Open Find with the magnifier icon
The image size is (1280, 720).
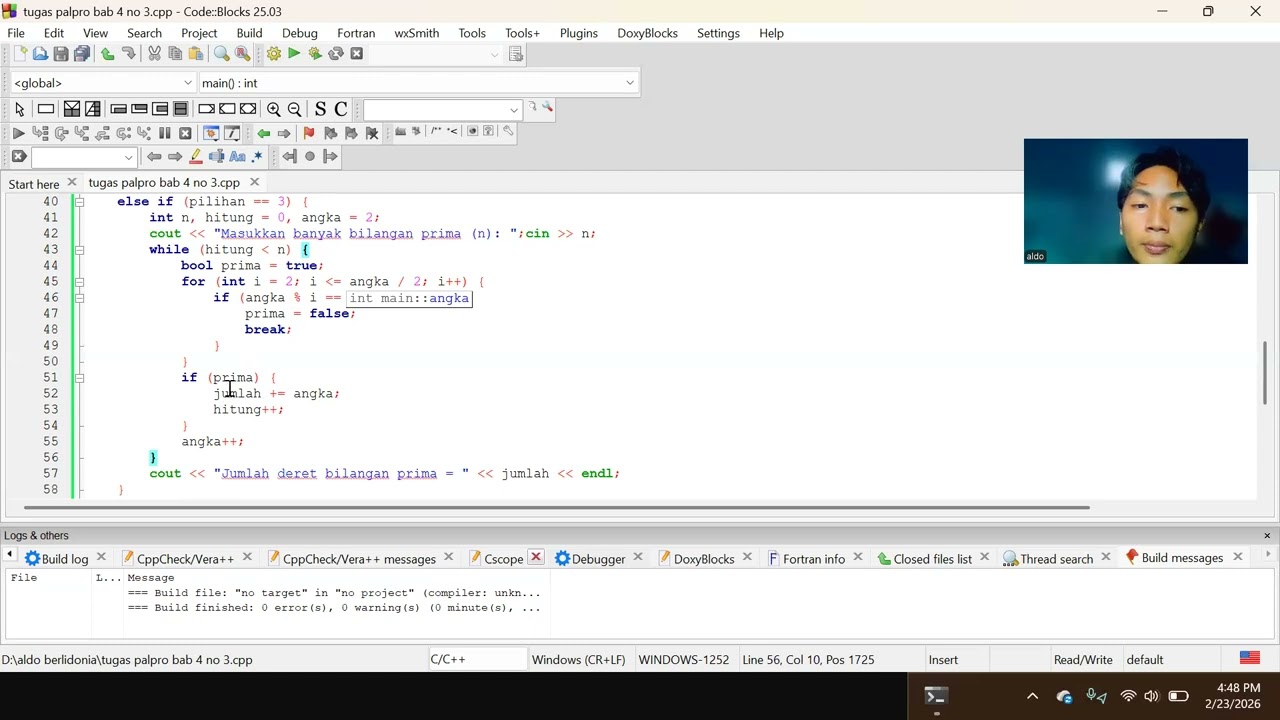221,54
